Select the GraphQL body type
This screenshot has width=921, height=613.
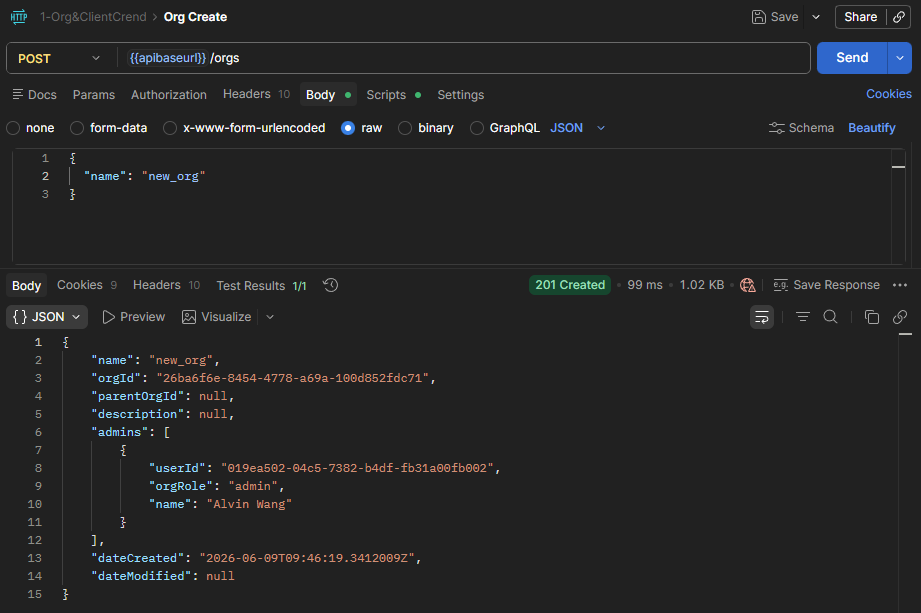tap(477, 128)
